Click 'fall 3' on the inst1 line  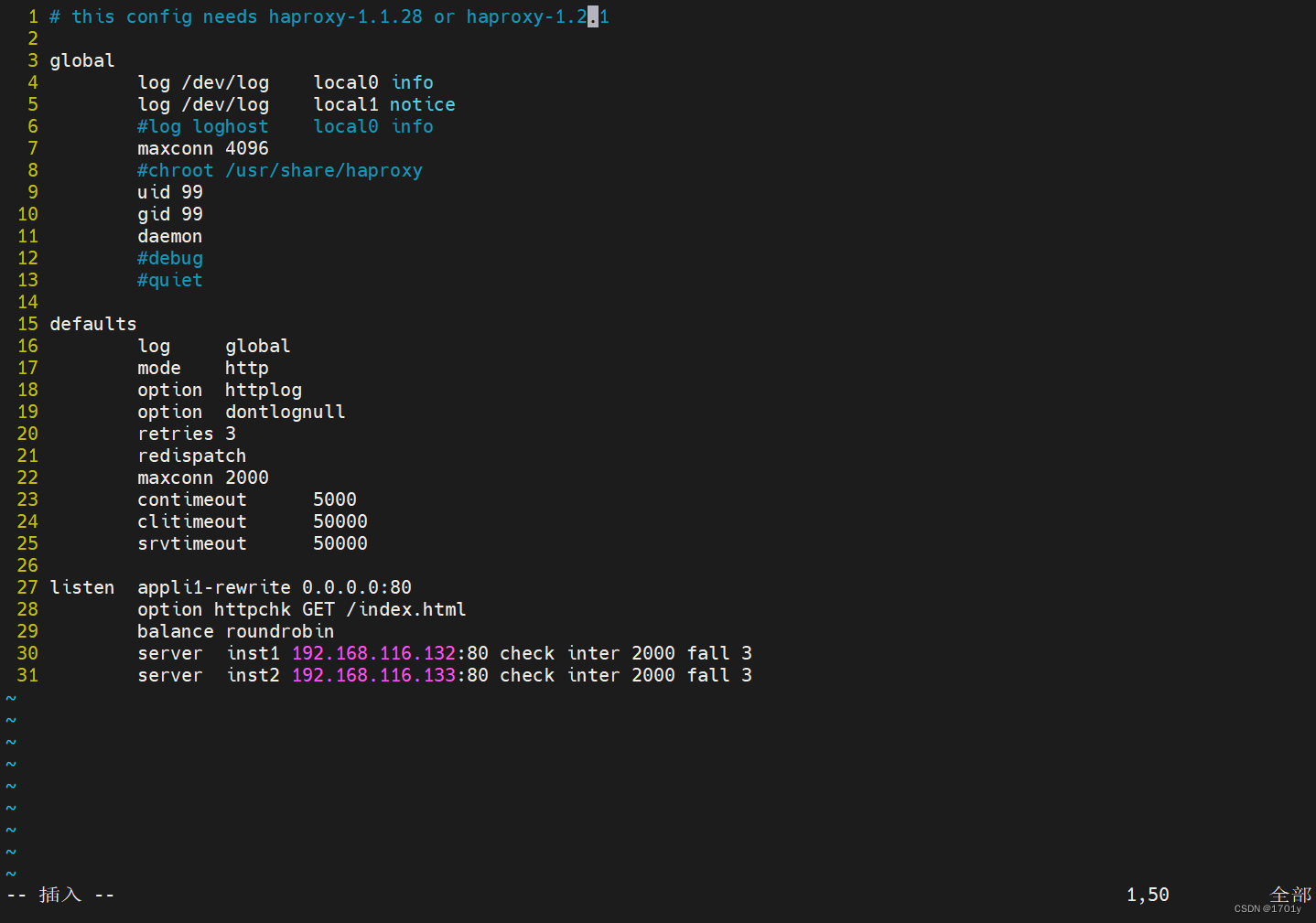click(719, 653)
